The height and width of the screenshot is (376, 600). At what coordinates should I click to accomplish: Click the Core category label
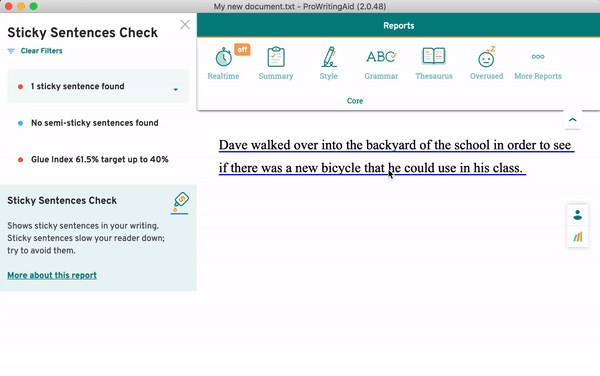point(355,101)
